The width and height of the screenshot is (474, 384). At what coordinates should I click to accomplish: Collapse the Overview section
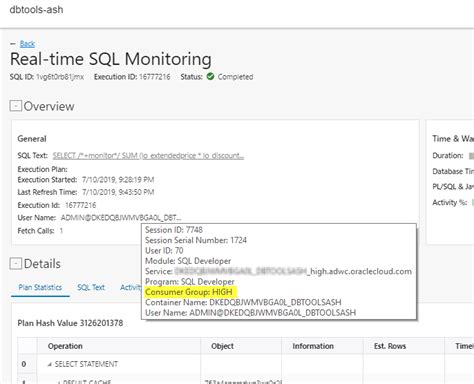[15, 106]
